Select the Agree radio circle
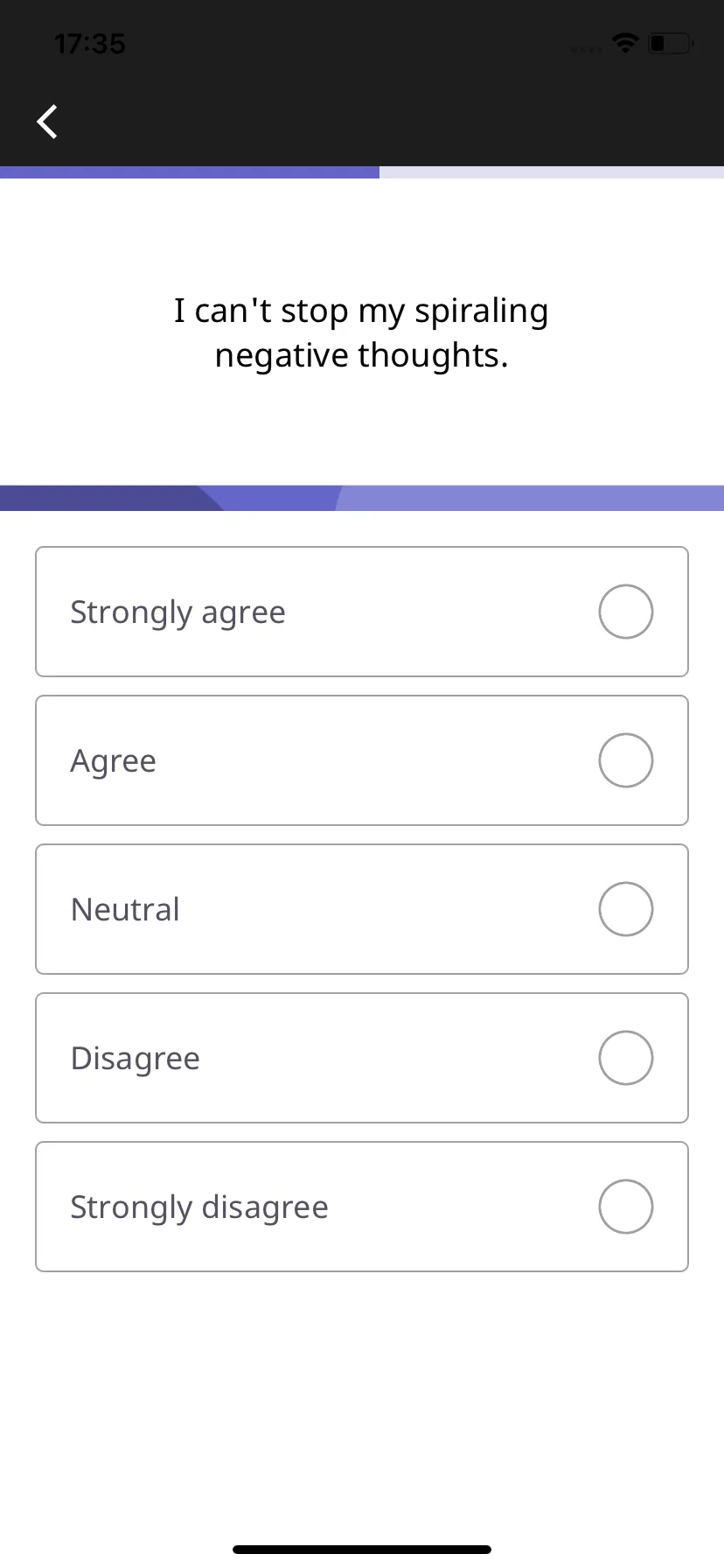The image size is (724, 1568). [626, 760]
